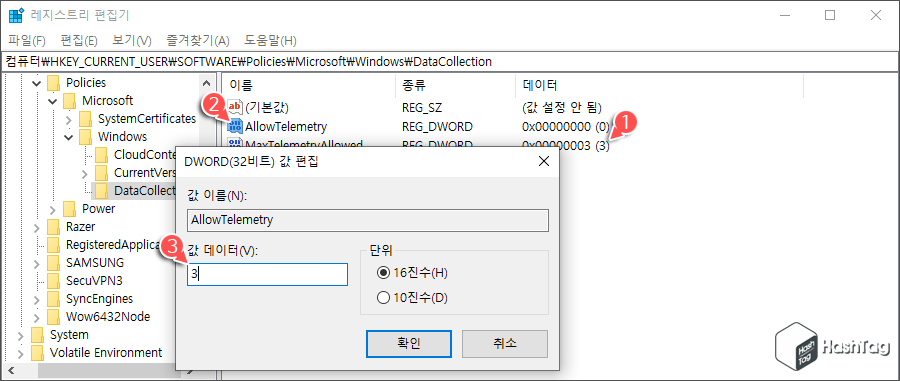Click the Windows folder icon in tree
Screen dimensions: 900x381
coord(86,137)
